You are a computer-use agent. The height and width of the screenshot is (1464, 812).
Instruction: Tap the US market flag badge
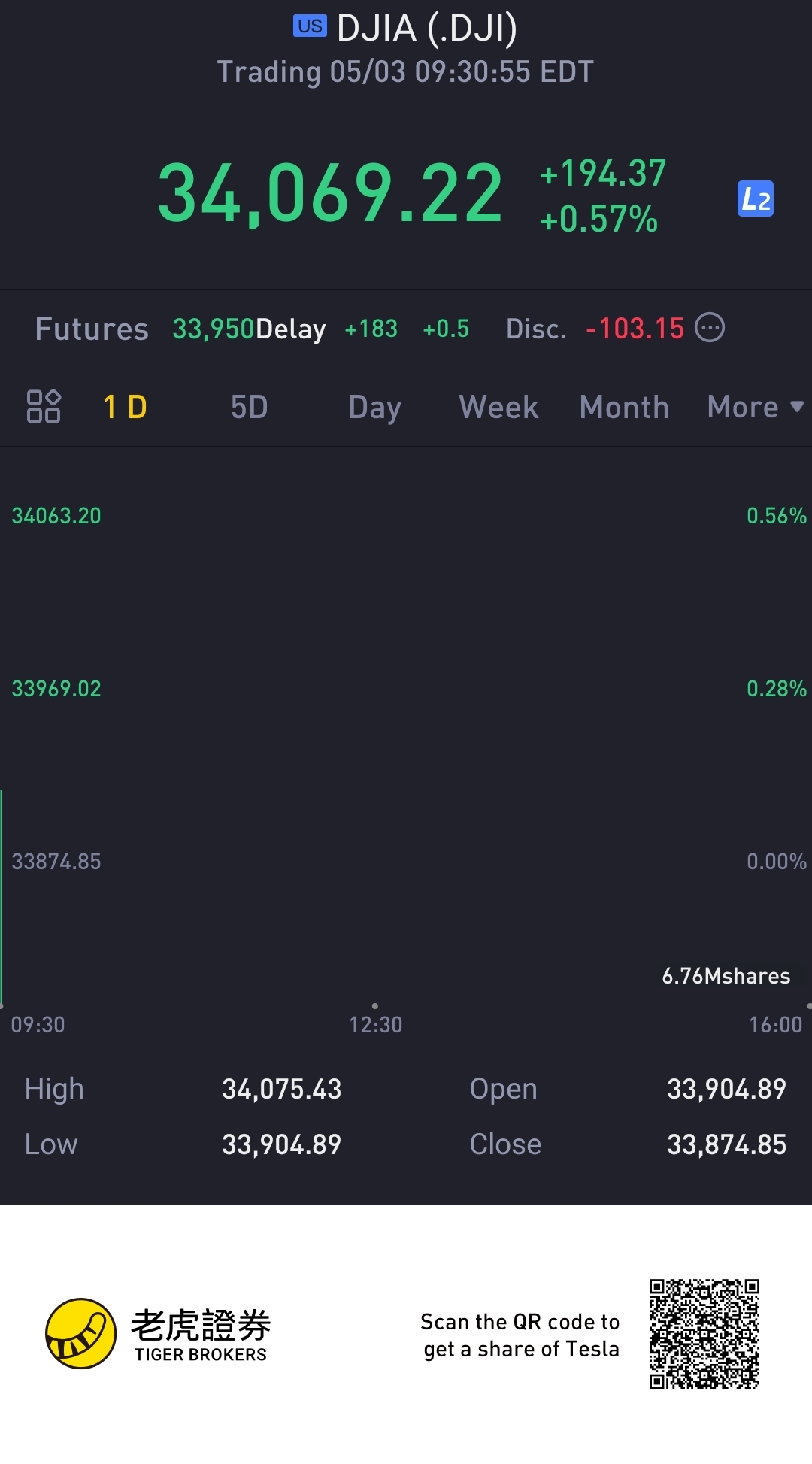(x=310, y=26)
